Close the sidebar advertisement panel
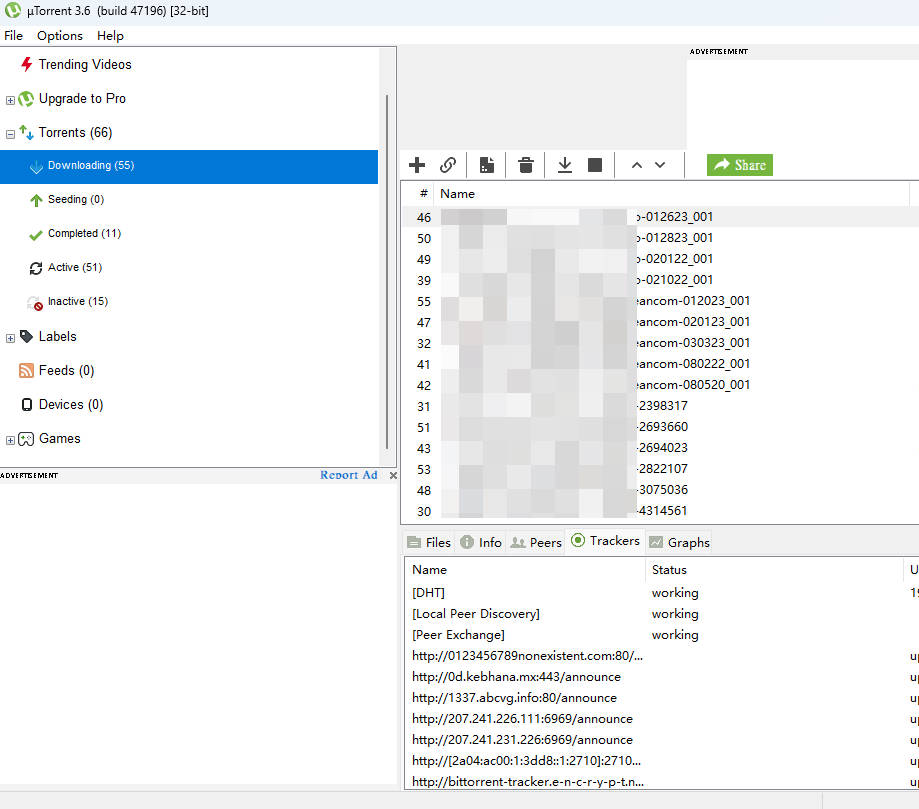 (x=393, y=476)
